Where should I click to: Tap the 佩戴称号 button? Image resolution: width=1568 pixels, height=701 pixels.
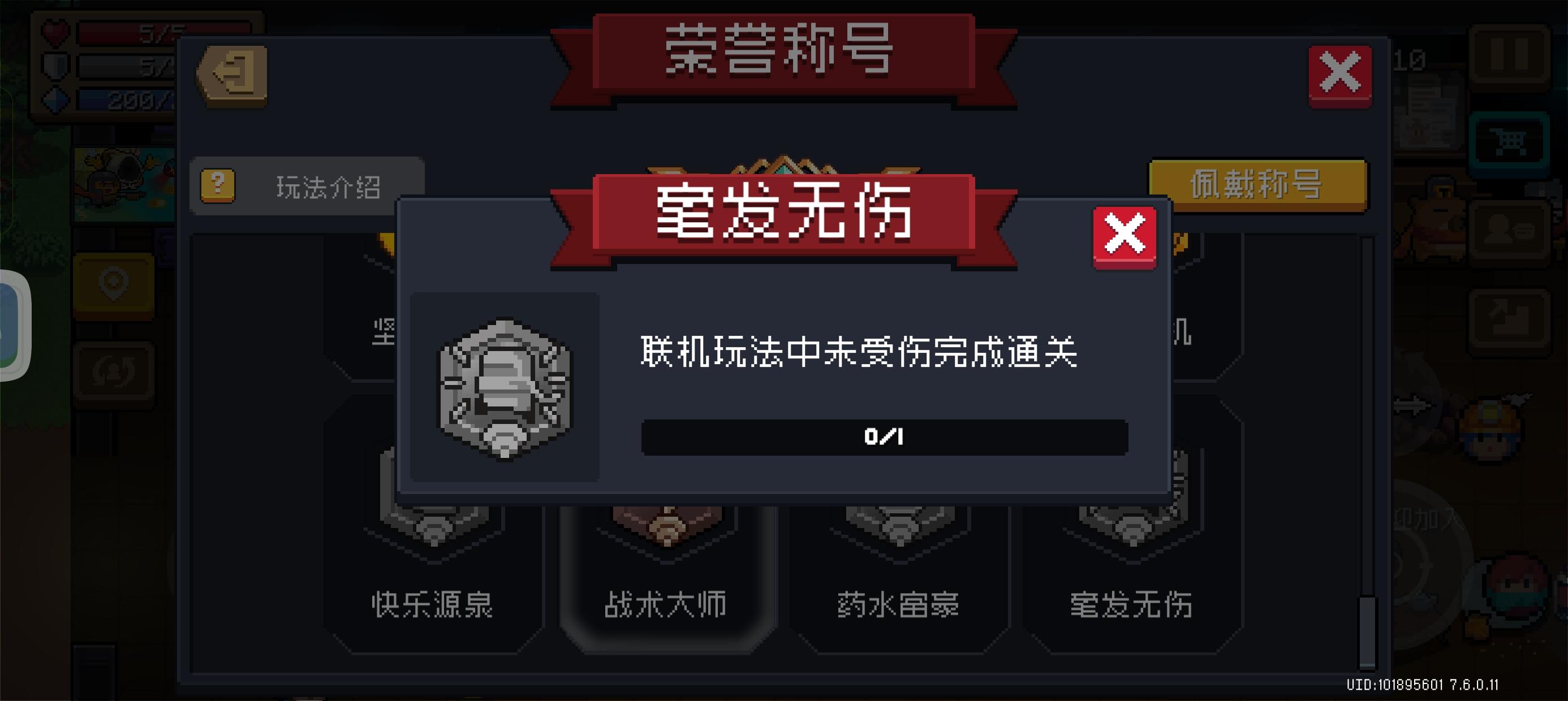pyautogui.click(x=1257, y=185)
